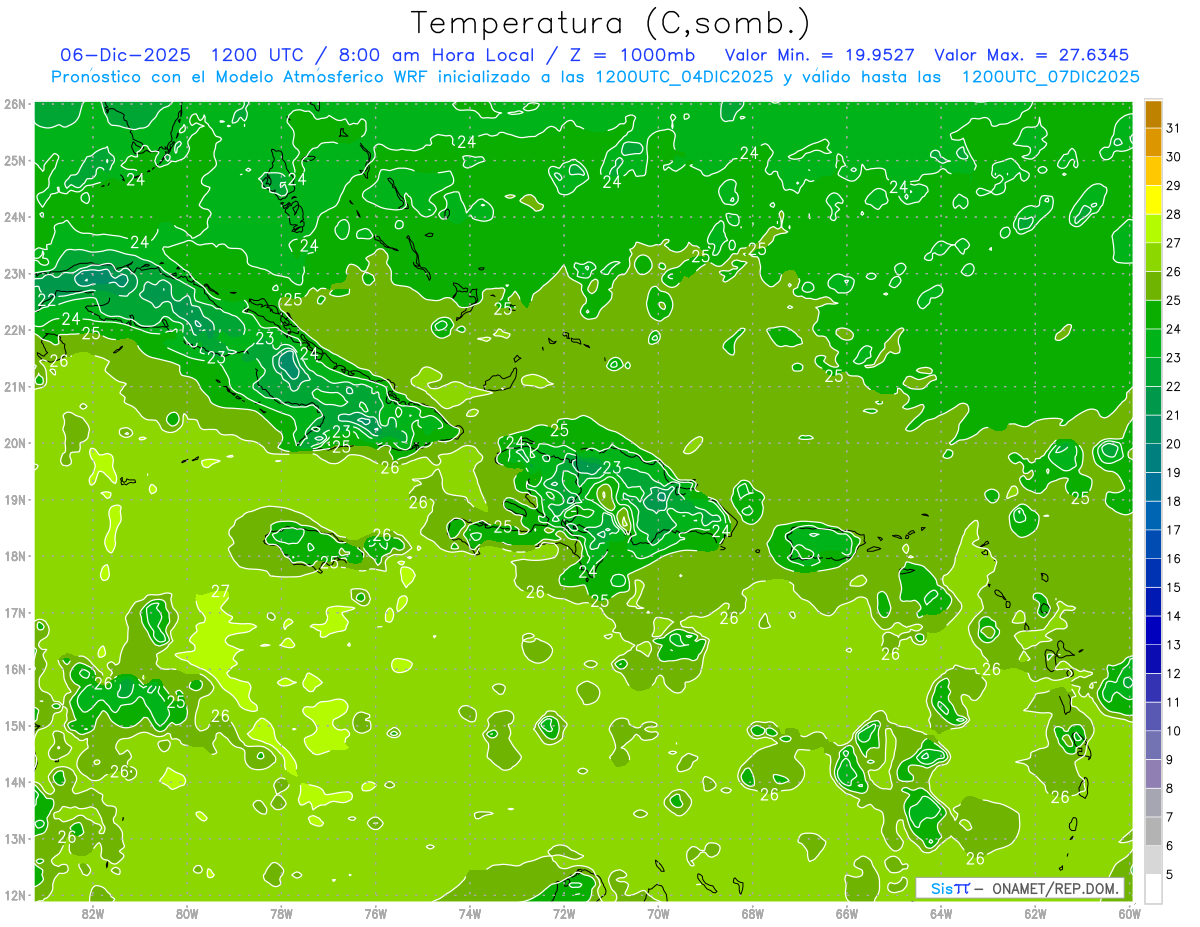The height and width of the screenshot is (927, 1200).
Task: Select color scale value 20
Action: (1173, 444)
